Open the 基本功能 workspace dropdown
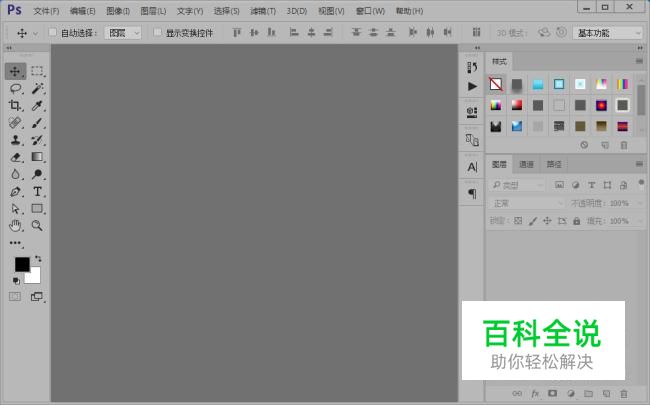650x405 pixels. click(608, 32)
